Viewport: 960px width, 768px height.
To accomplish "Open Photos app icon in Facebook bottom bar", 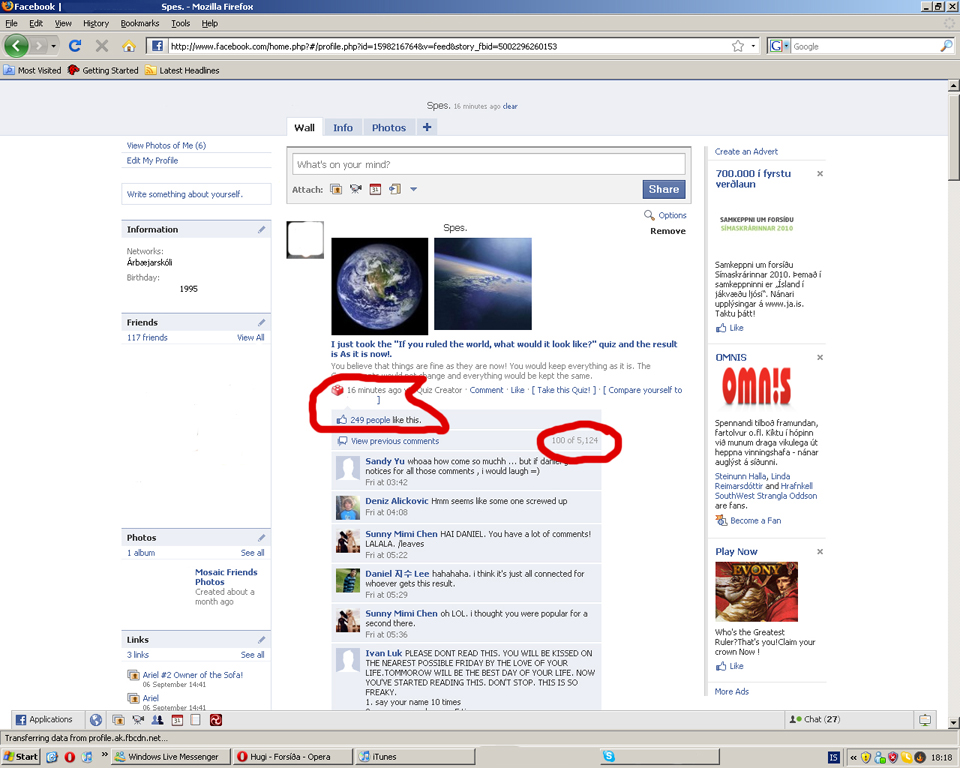I will pyautogui.click(x=118, y=720).
